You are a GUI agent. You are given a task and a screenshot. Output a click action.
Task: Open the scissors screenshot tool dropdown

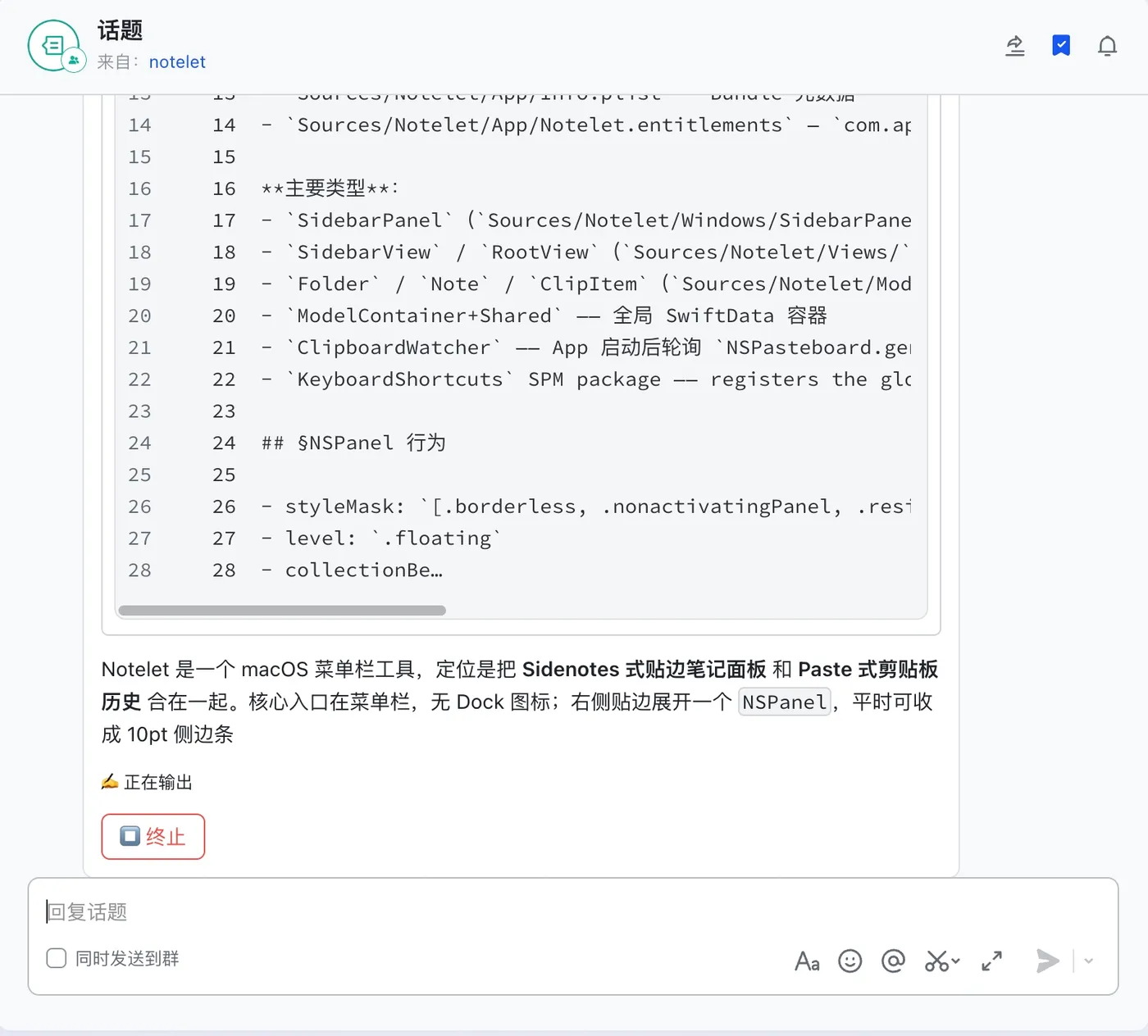942,961
